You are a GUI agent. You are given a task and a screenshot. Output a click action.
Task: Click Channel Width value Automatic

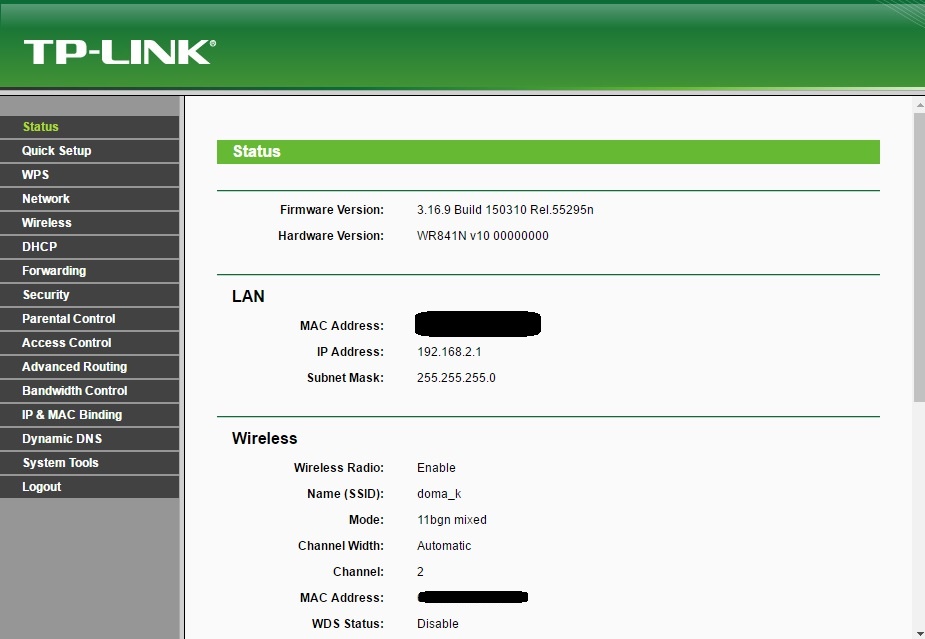click(444, 546)
